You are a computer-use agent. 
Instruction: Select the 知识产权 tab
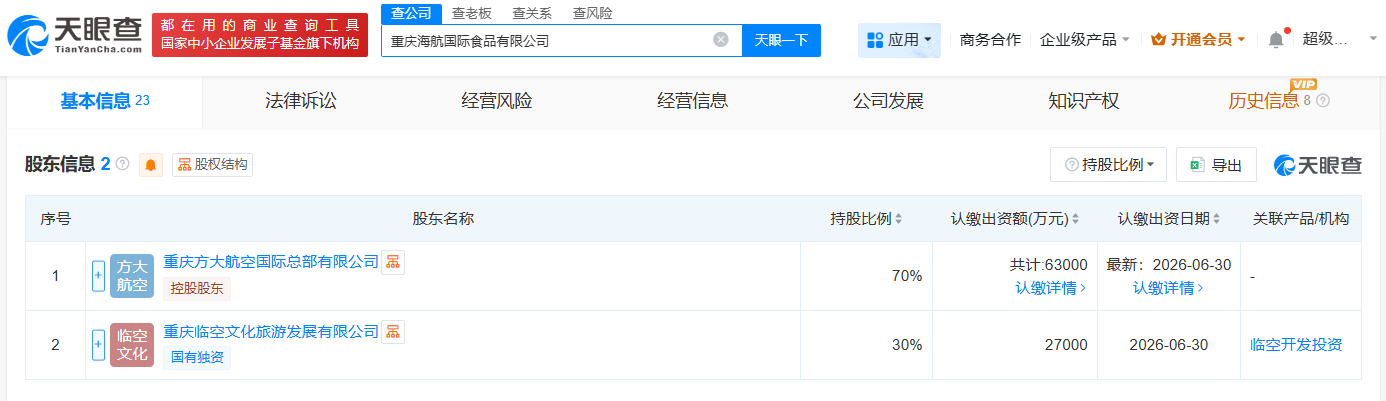[1084, 101]
